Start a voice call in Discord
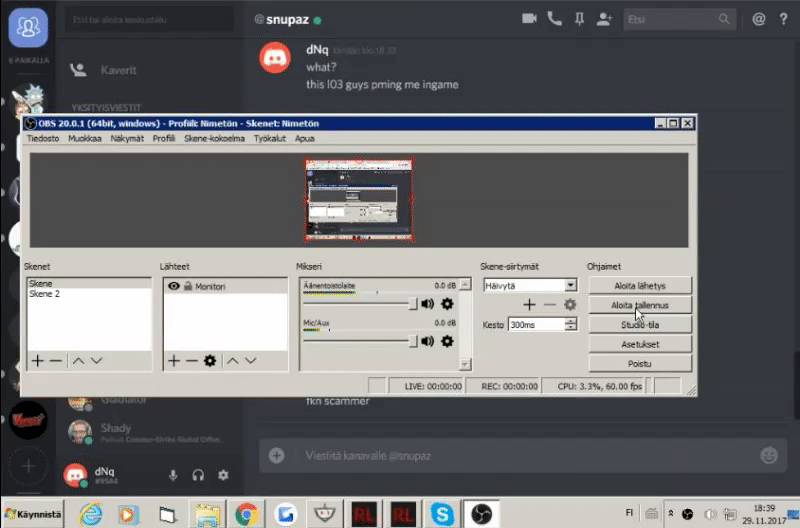 tap(555, 19)
